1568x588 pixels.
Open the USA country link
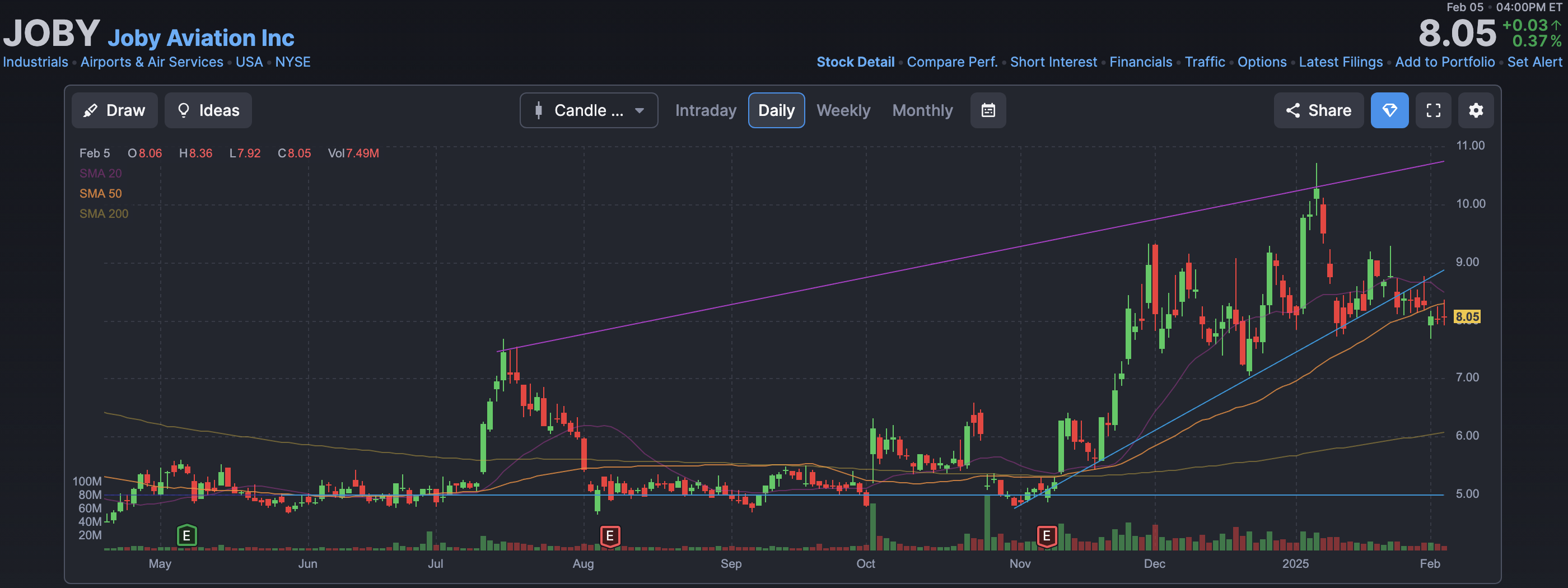[x=249, y=62]
